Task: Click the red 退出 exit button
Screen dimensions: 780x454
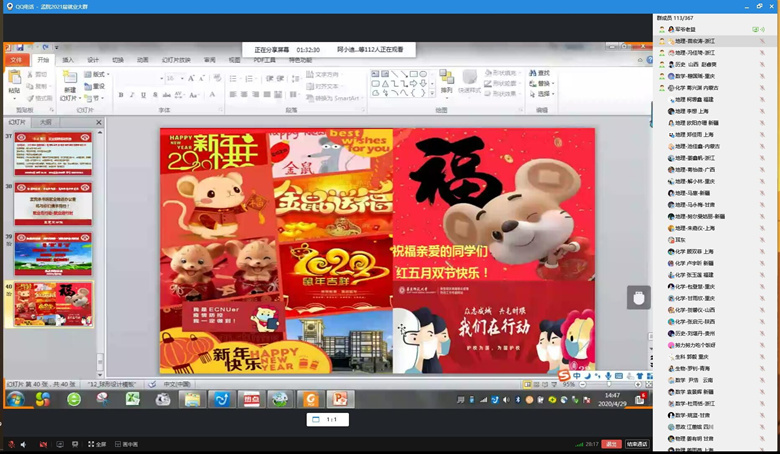Action: (611, 444)
